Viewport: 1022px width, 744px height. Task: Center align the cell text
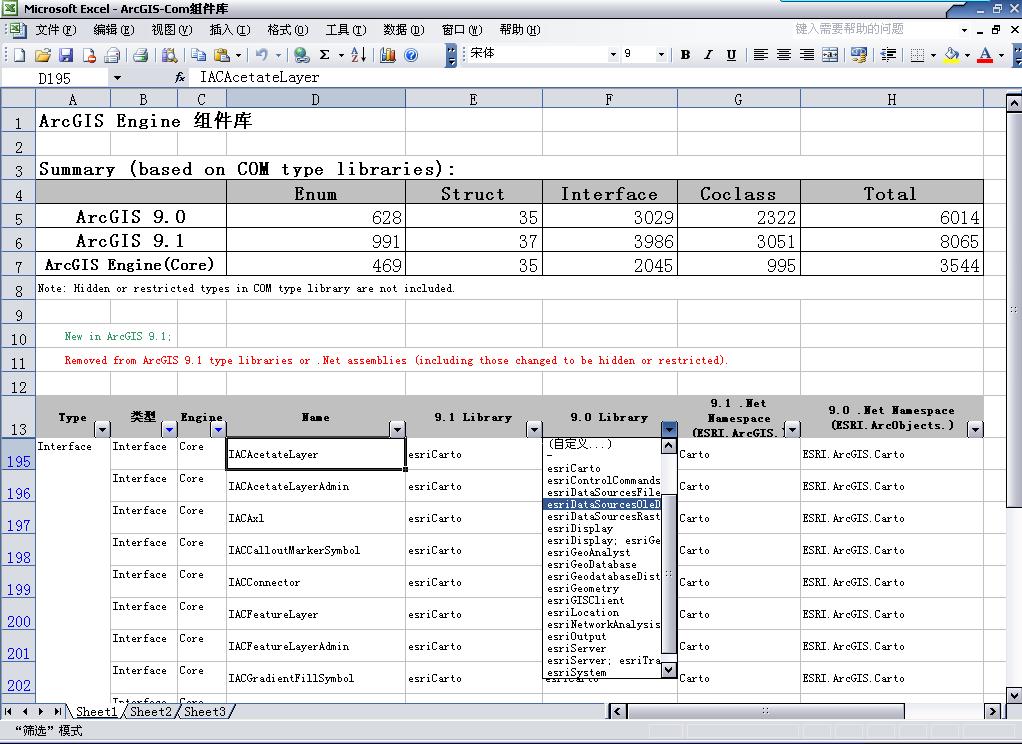click(783, 55)
